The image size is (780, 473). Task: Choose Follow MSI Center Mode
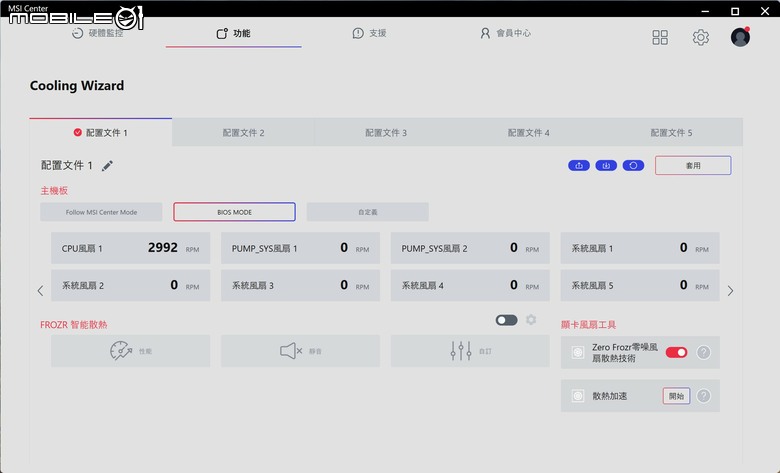pyautogui.click(x=101, y=212)
